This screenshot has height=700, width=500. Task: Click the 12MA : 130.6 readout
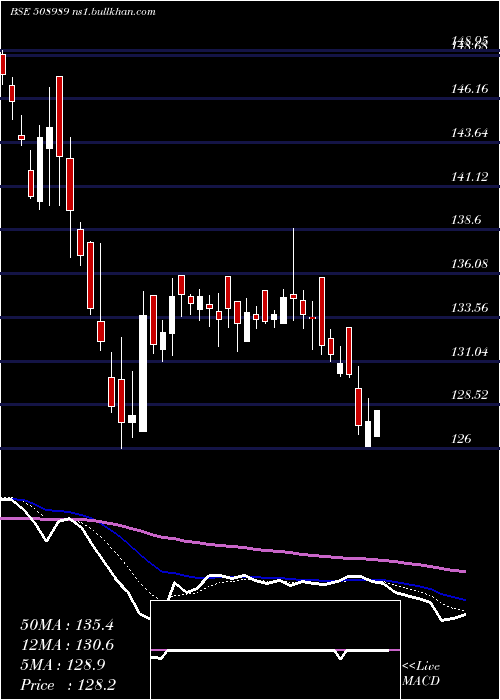click(x=67, y=645)
